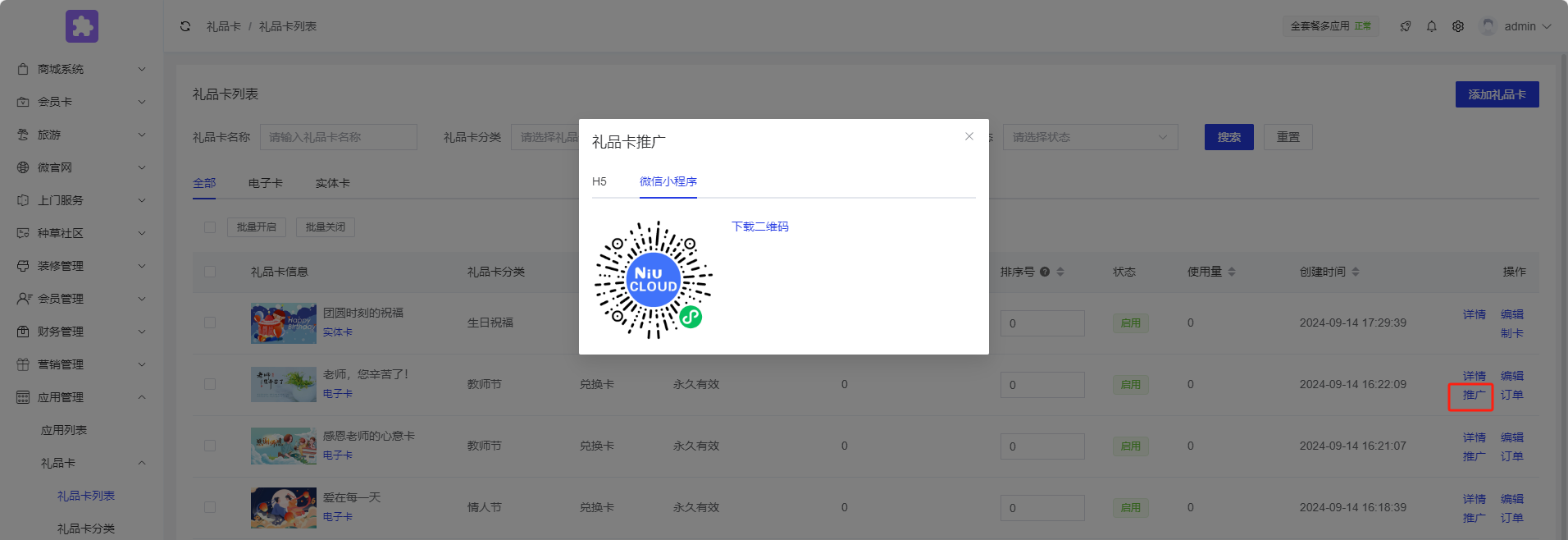Click the admin avatar icon
Viewport: 1568px width, 540px height.
pyautogui.click(x=1488, y=26)
